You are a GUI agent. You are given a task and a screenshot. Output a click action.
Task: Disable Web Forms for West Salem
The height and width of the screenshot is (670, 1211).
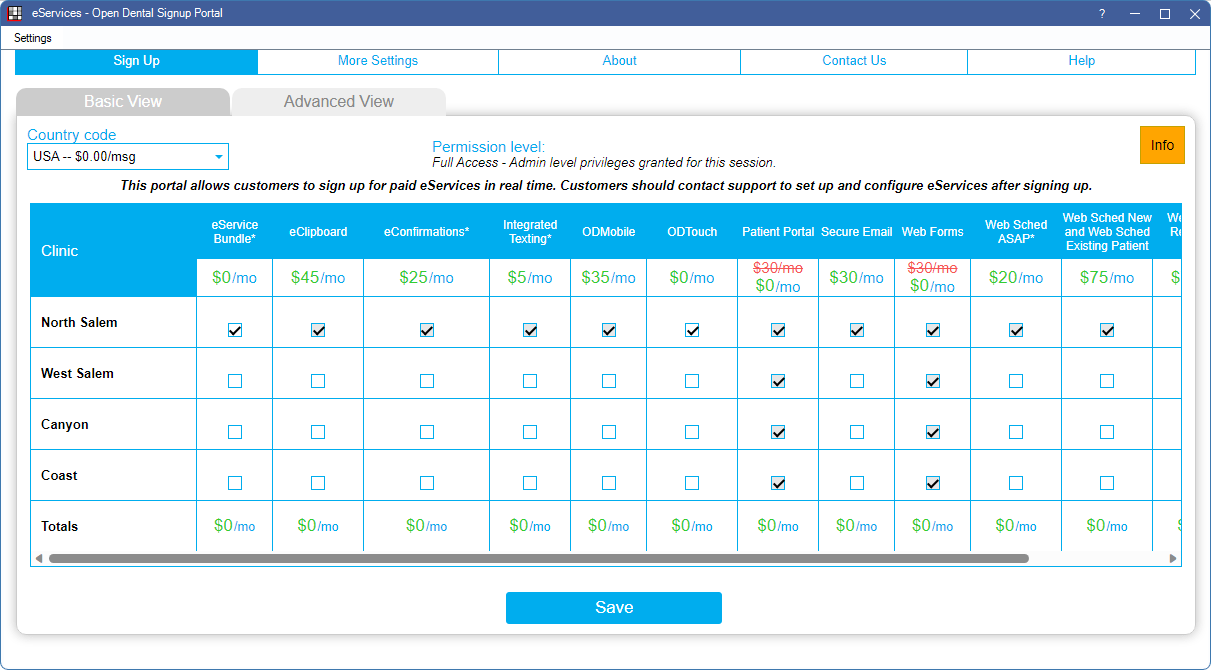pos(932,380)
